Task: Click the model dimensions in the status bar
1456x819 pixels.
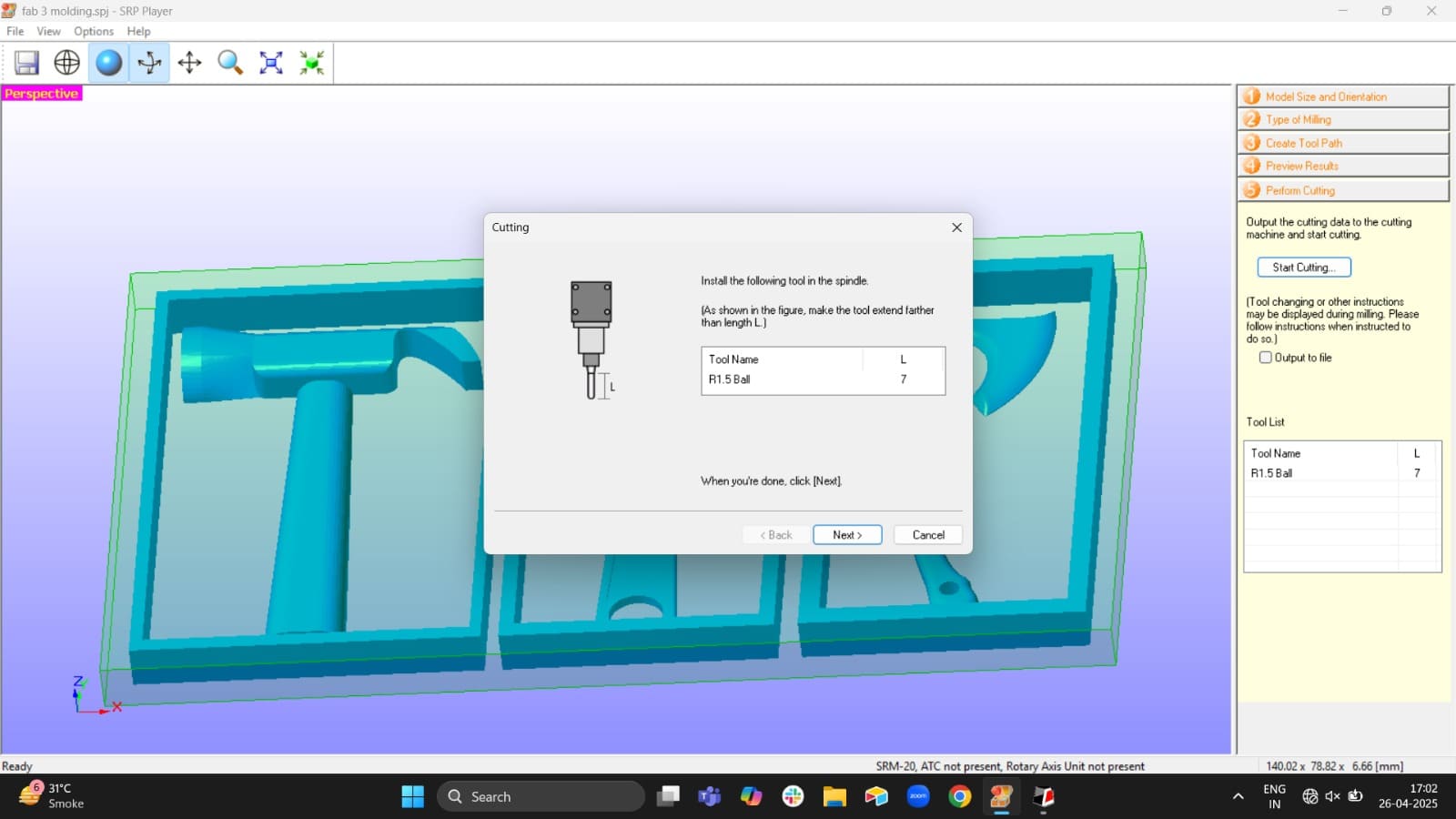Action: (1334, 766)
